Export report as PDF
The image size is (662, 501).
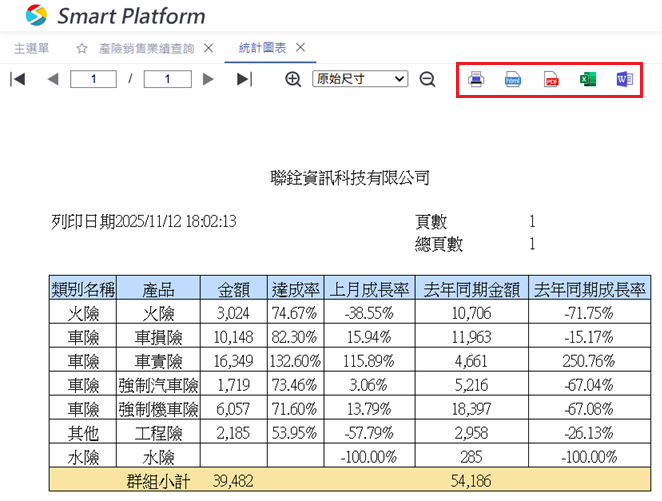click(550, 80)
